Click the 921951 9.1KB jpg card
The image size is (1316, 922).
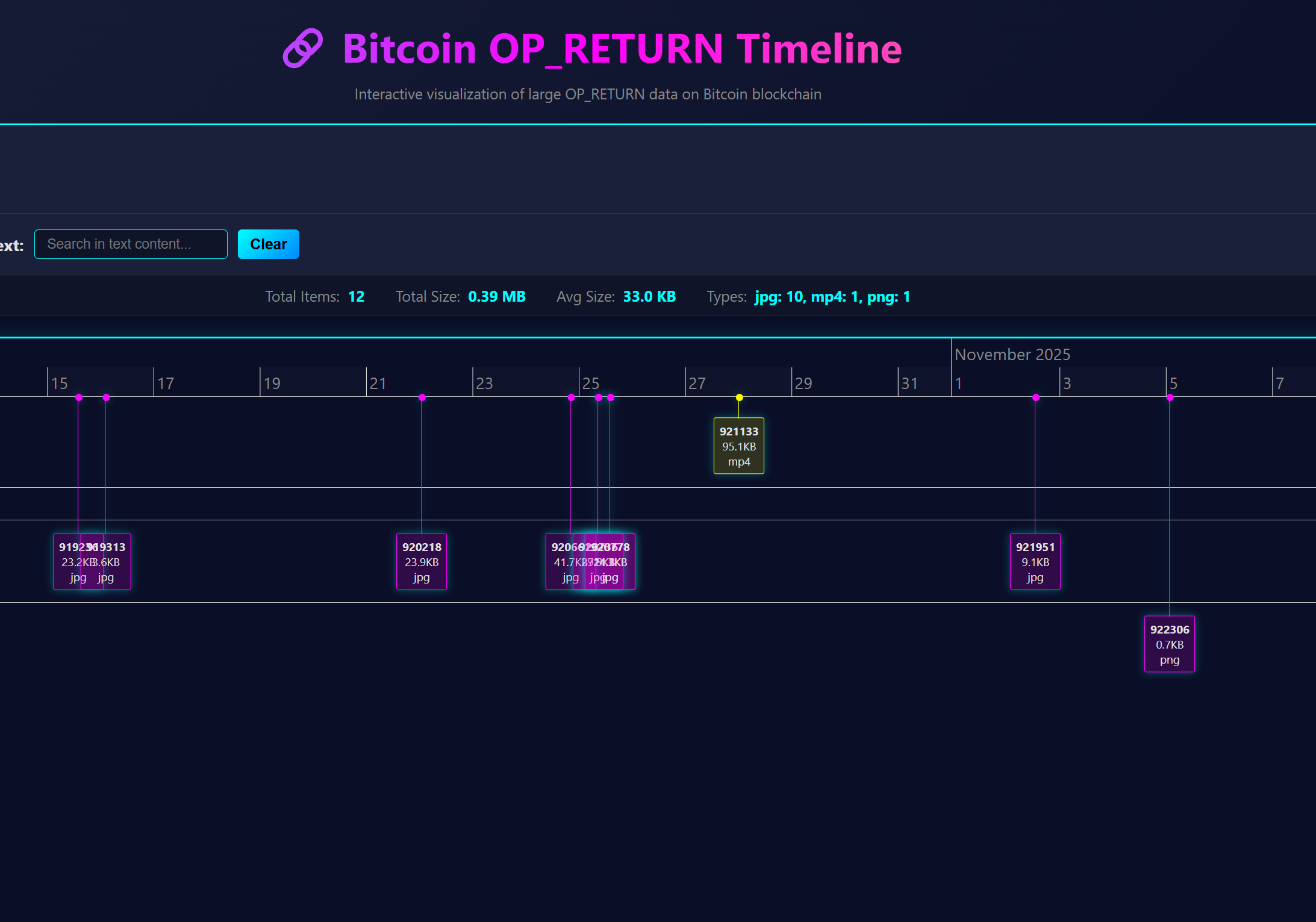pos(1035,561)
